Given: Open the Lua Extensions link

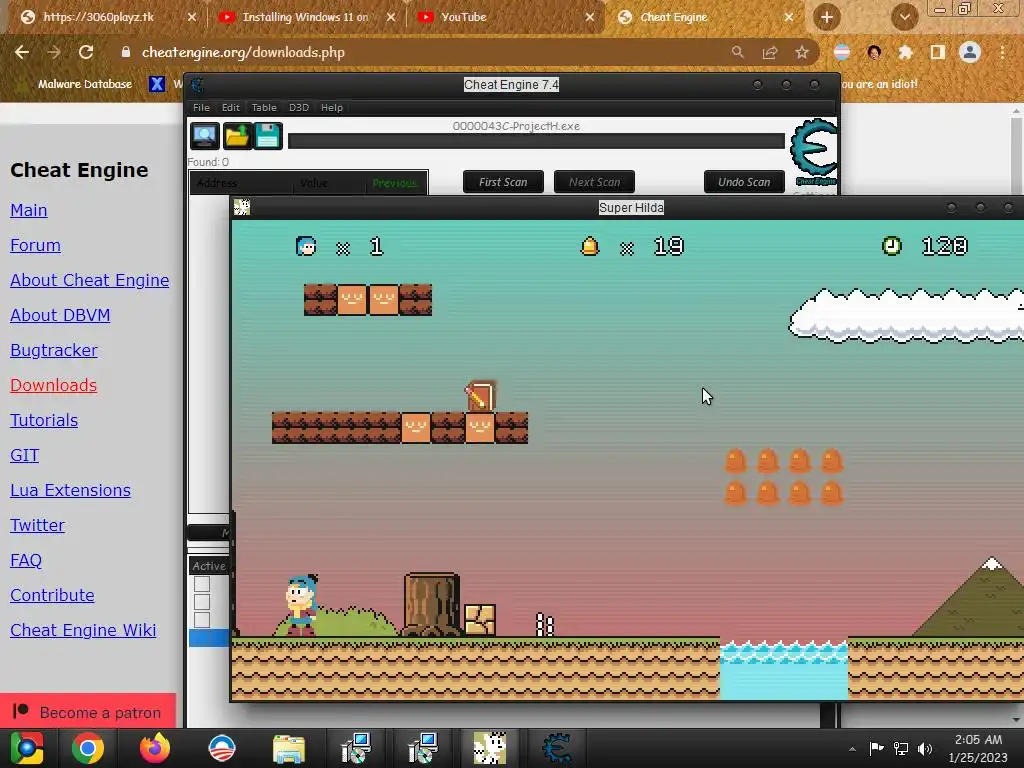Looking at the screenshot, I should point(71,490).
